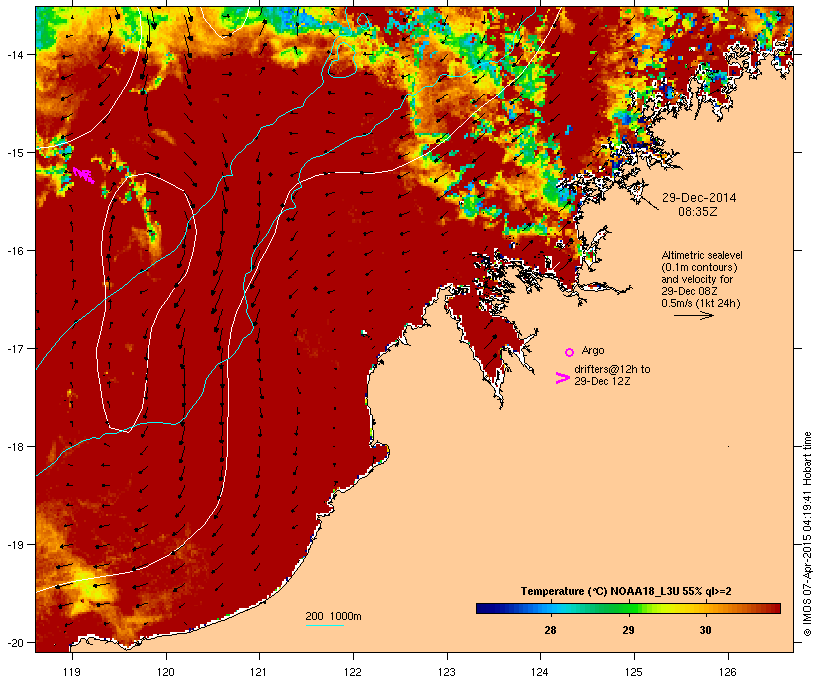Click the 'Temperature (°C) NOAA18_L3U 55% ql>=2' title
The image size is (820, 680).
[x=626, y=592]
